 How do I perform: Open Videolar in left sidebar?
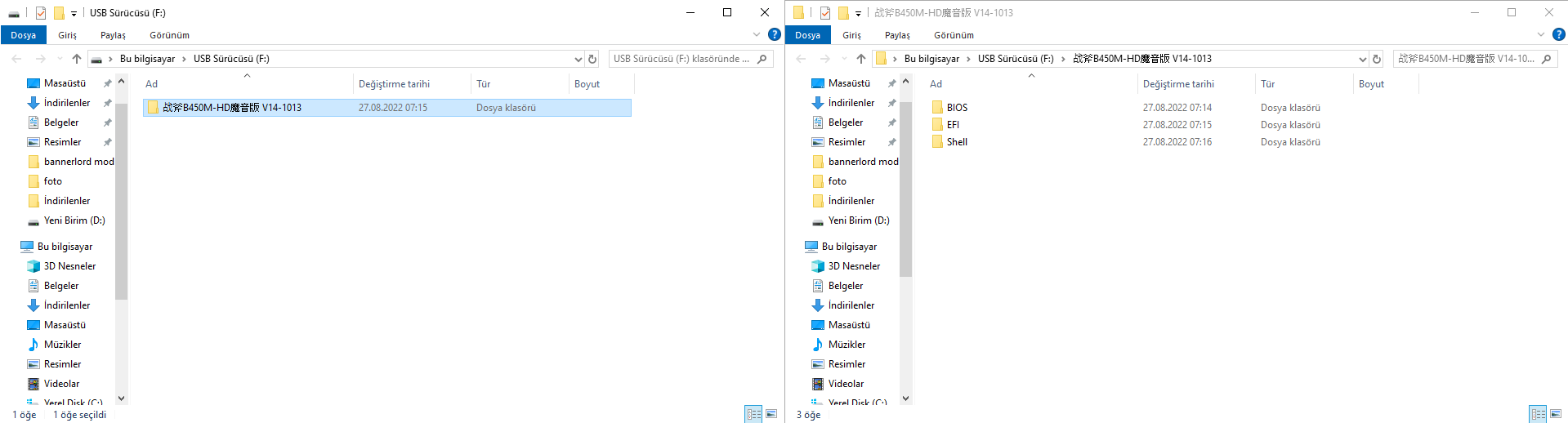click(61, 384)
